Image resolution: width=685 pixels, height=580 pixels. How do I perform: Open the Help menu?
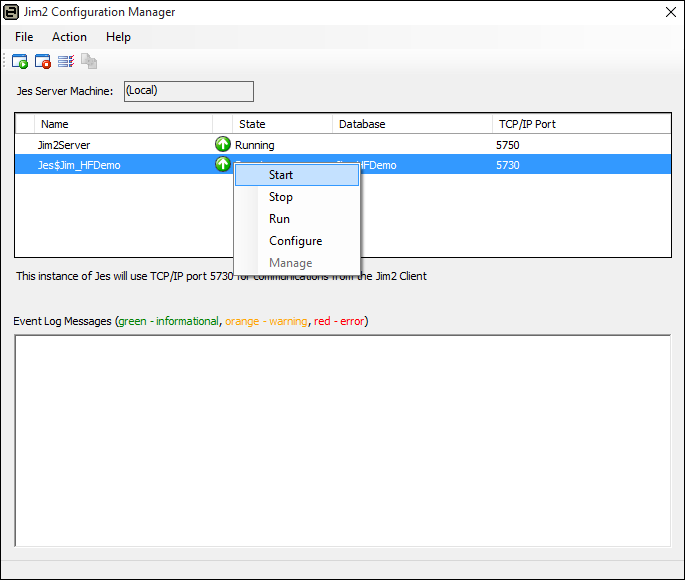point(118,37)
